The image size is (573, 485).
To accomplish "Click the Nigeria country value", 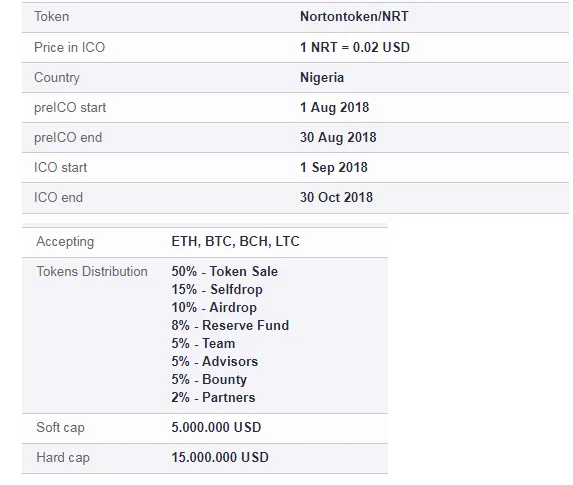I will point(322,77).
